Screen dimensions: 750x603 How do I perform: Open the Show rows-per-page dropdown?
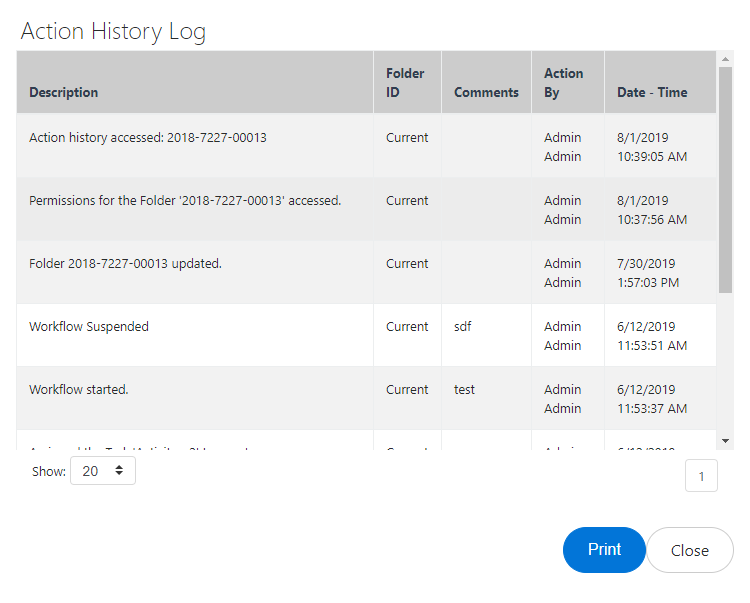point(103,471)
